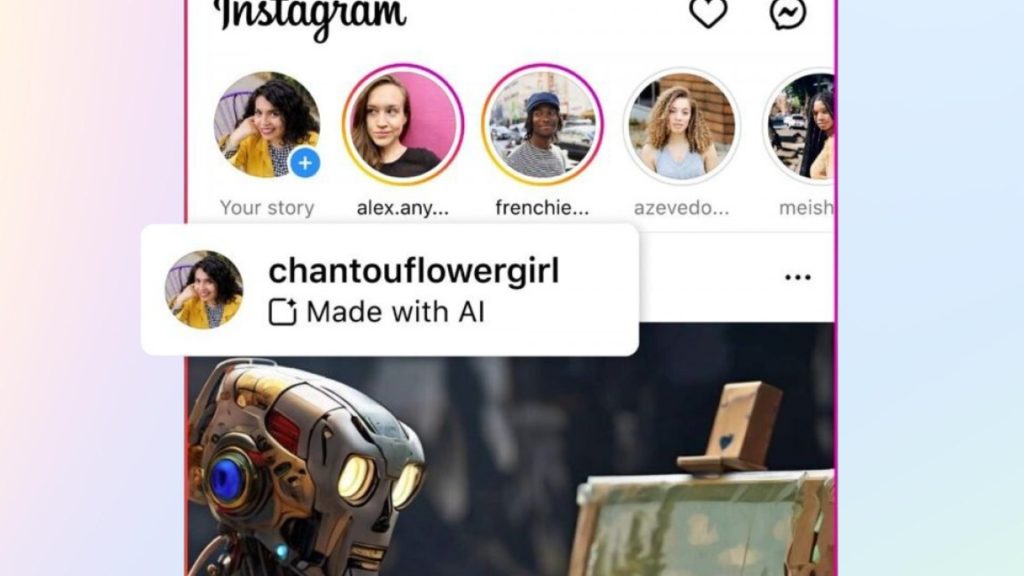Open the three-dot post options menu
The image size is (1024, 576).
(797, 277)
